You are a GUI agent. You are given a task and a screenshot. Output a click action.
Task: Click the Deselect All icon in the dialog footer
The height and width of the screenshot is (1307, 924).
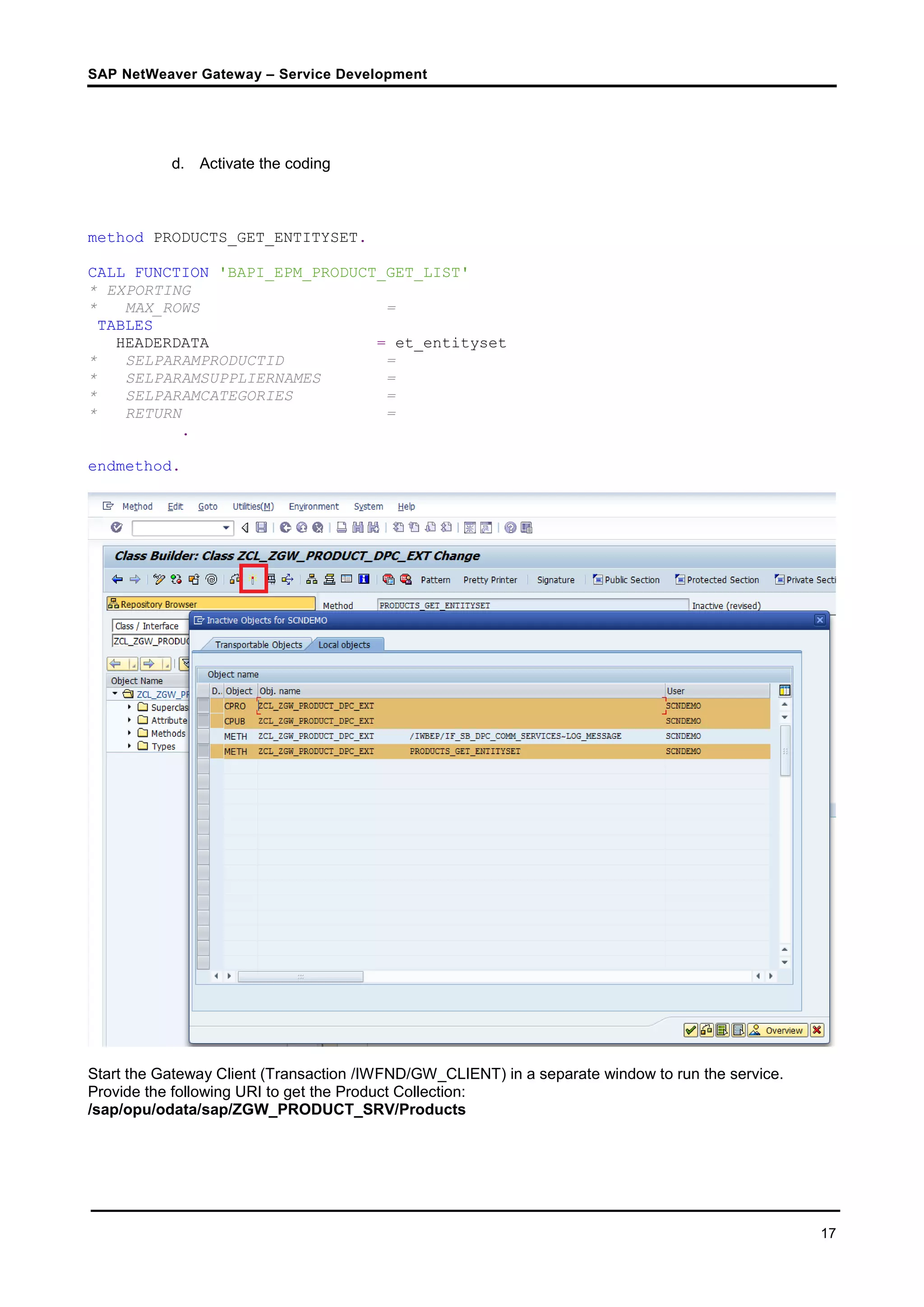[x=739, y=1030]
